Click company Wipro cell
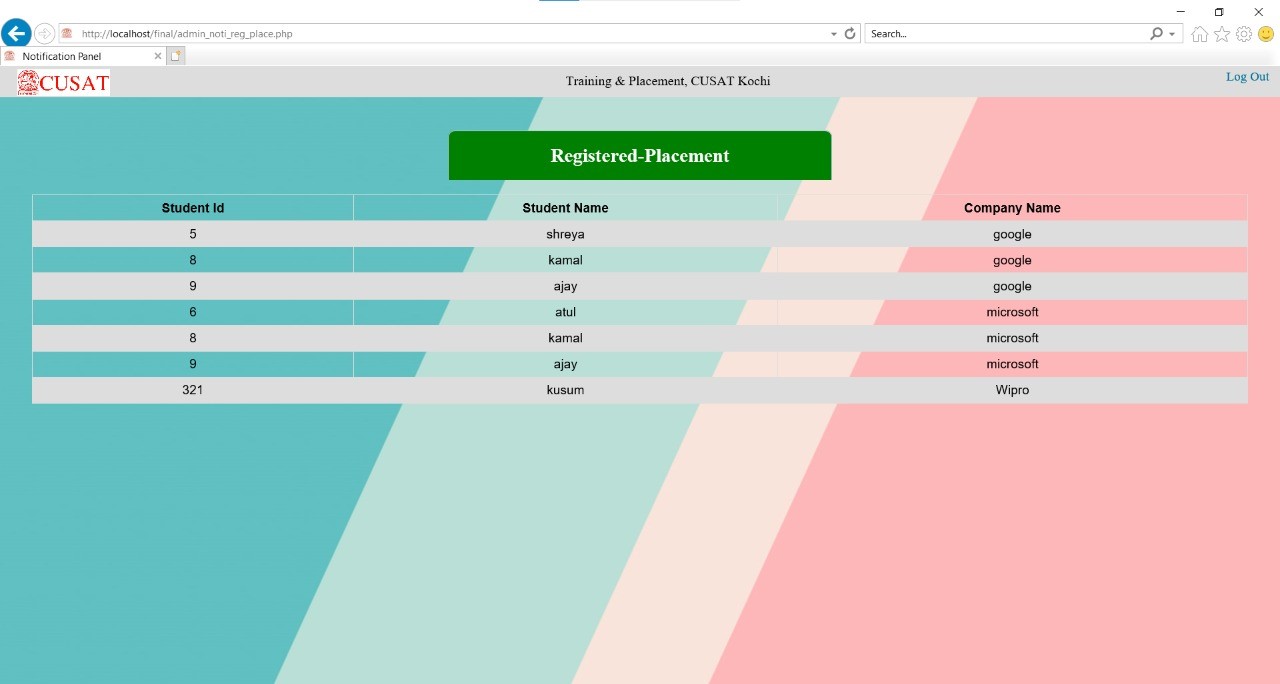 (1012, 390)
